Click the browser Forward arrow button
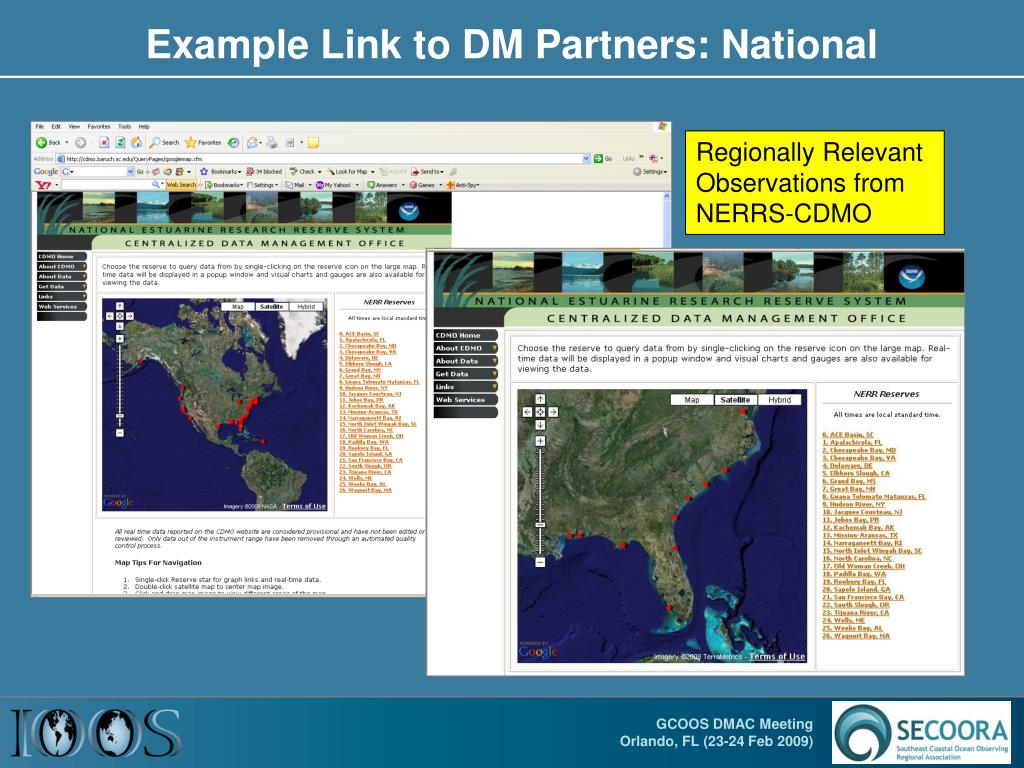Image resolution: width=1024 pixels, height=768 pixels. click(x=80, y=142)
